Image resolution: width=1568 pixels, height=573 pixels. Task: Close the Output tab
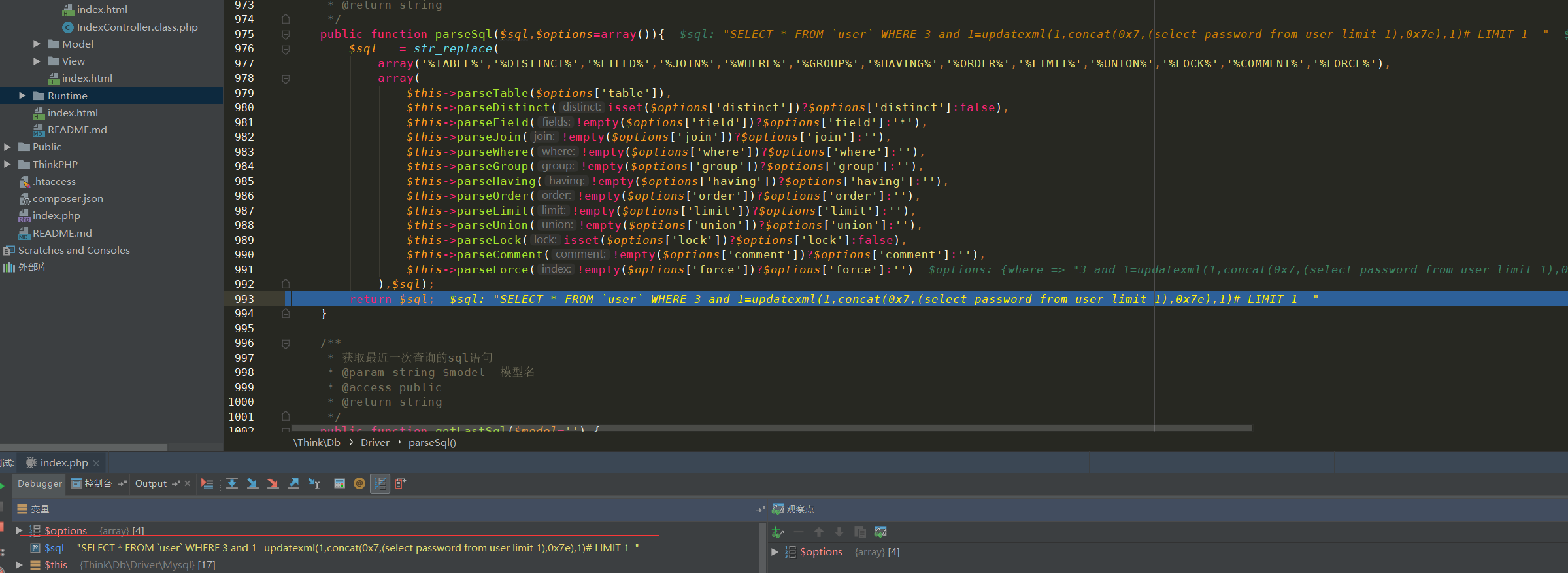[188, 484]
